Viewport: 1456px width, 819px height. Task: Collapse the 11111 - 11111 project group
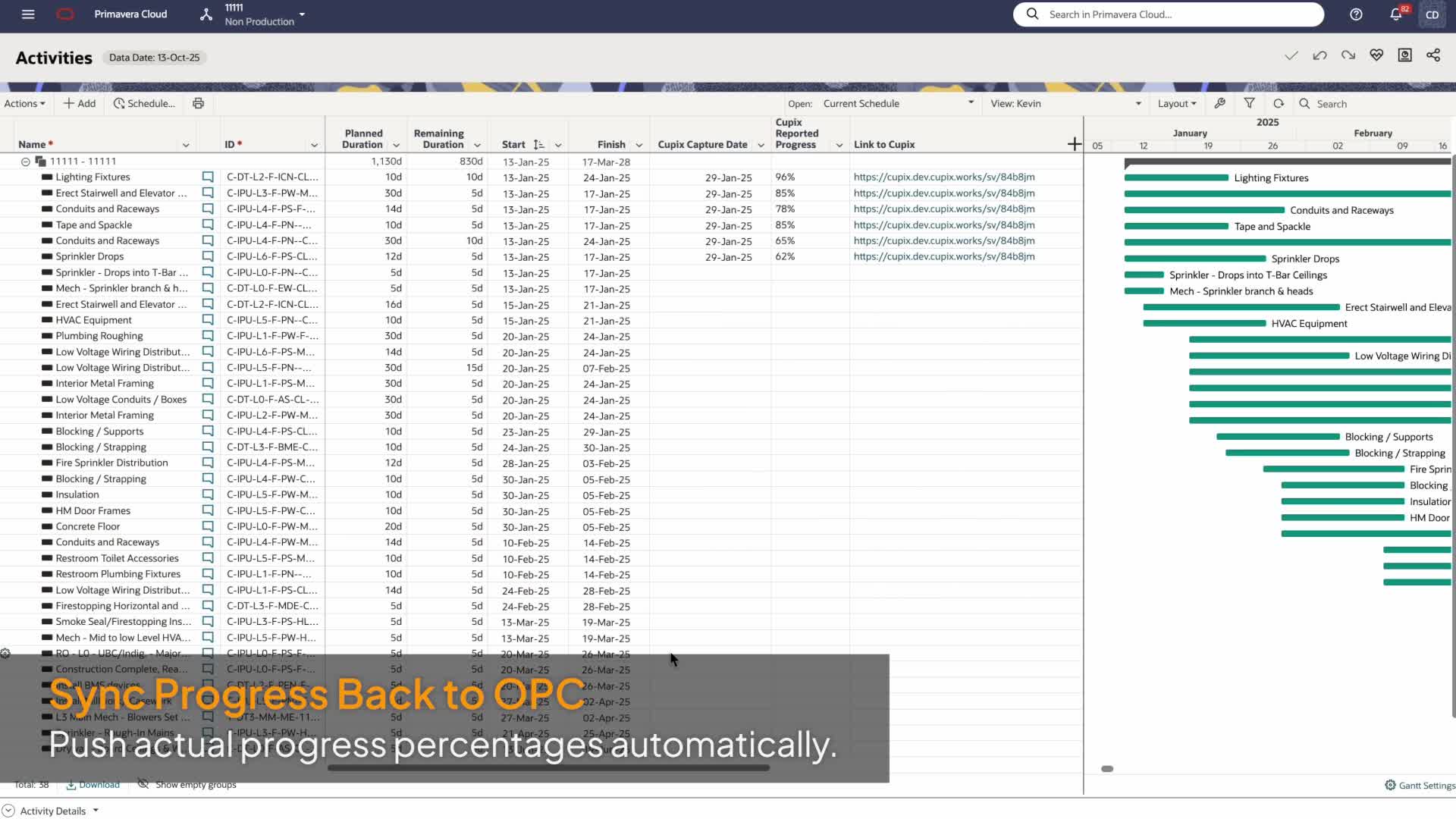[25, 162]
